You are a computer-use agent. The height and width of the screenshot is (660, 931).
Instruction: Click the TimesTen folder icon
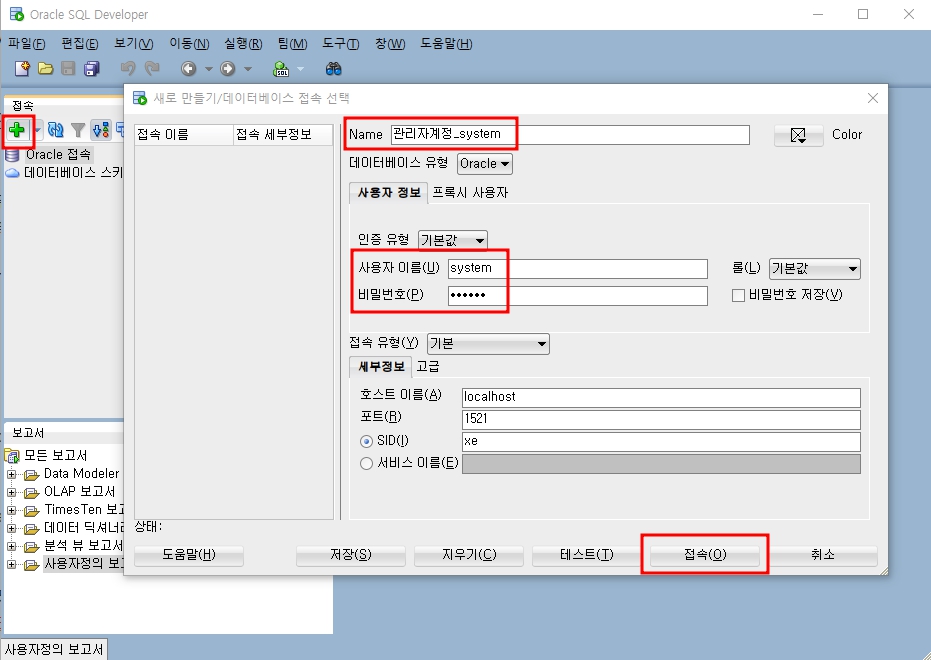[31, 510]
